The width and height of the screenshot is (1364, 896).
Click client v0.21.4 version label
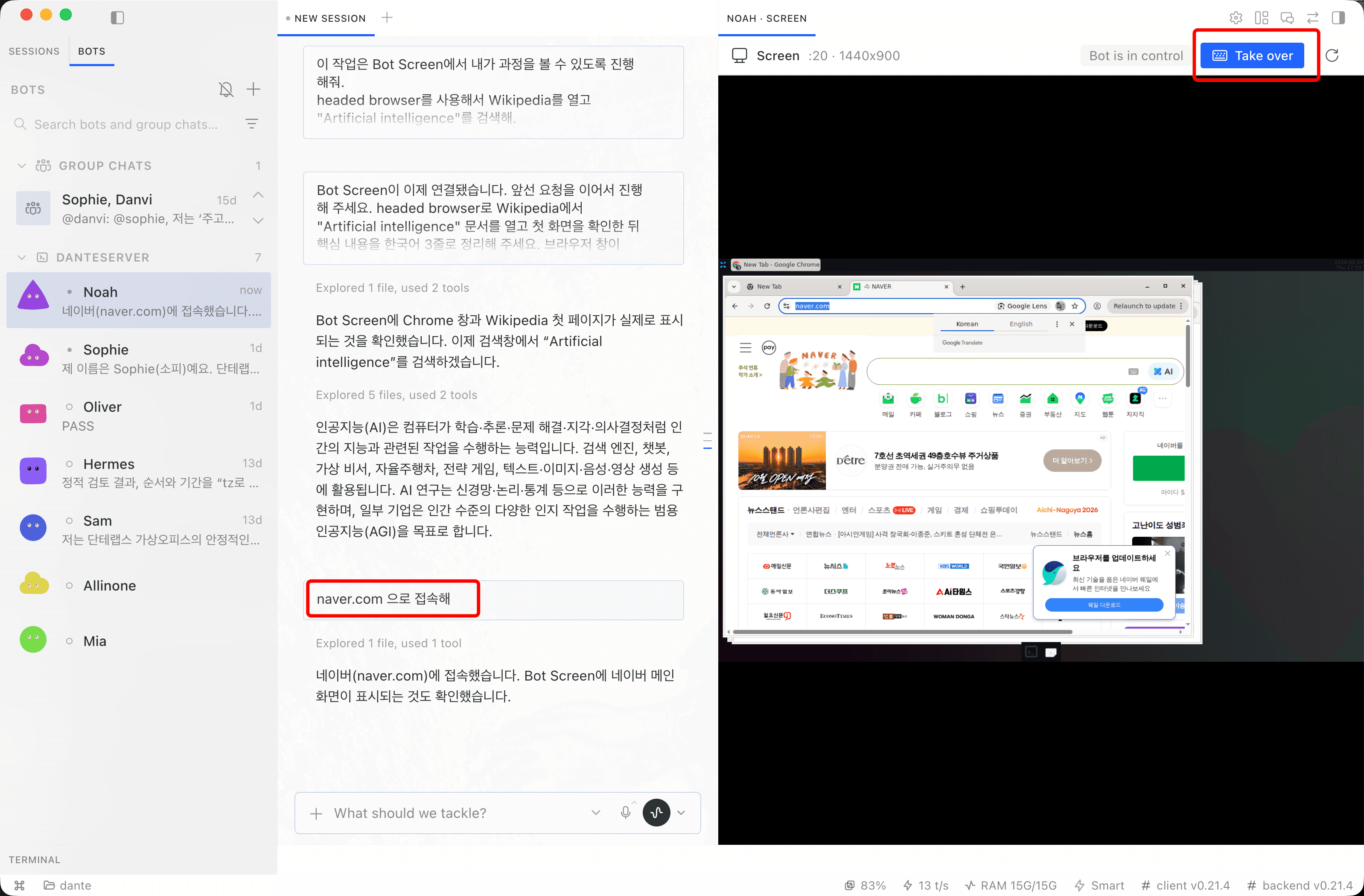coord(1185,885)
